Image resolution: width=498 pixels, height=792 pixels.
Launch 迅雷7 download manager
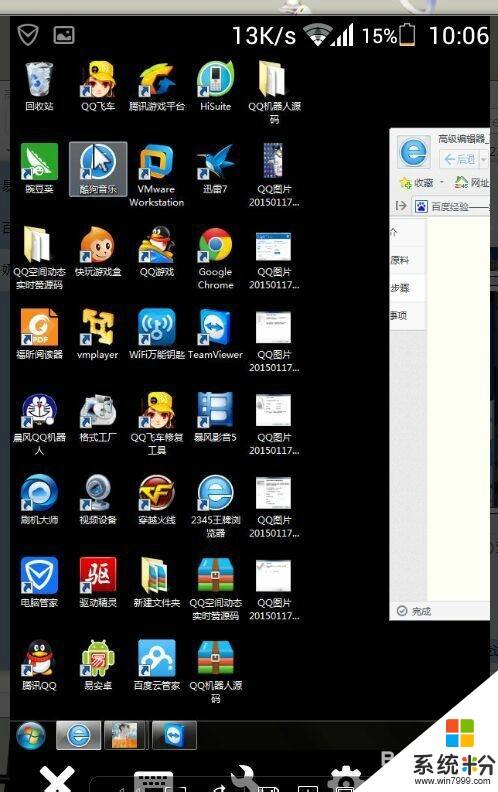point(215,169)
